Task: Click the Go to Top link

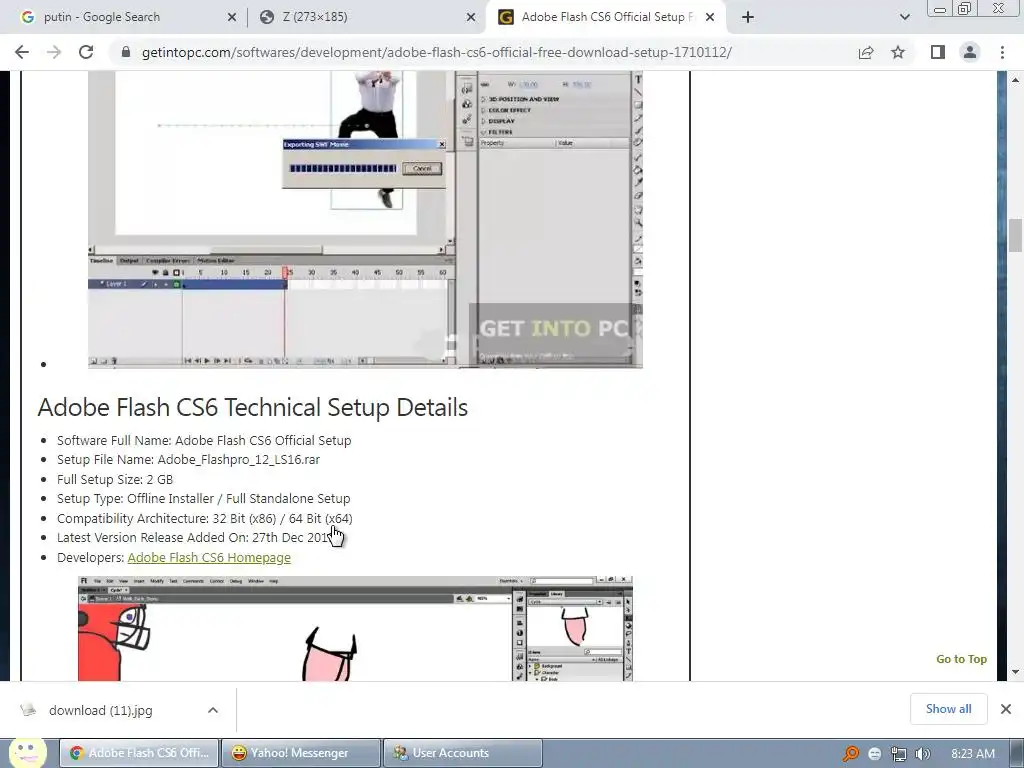Action: 961,659
